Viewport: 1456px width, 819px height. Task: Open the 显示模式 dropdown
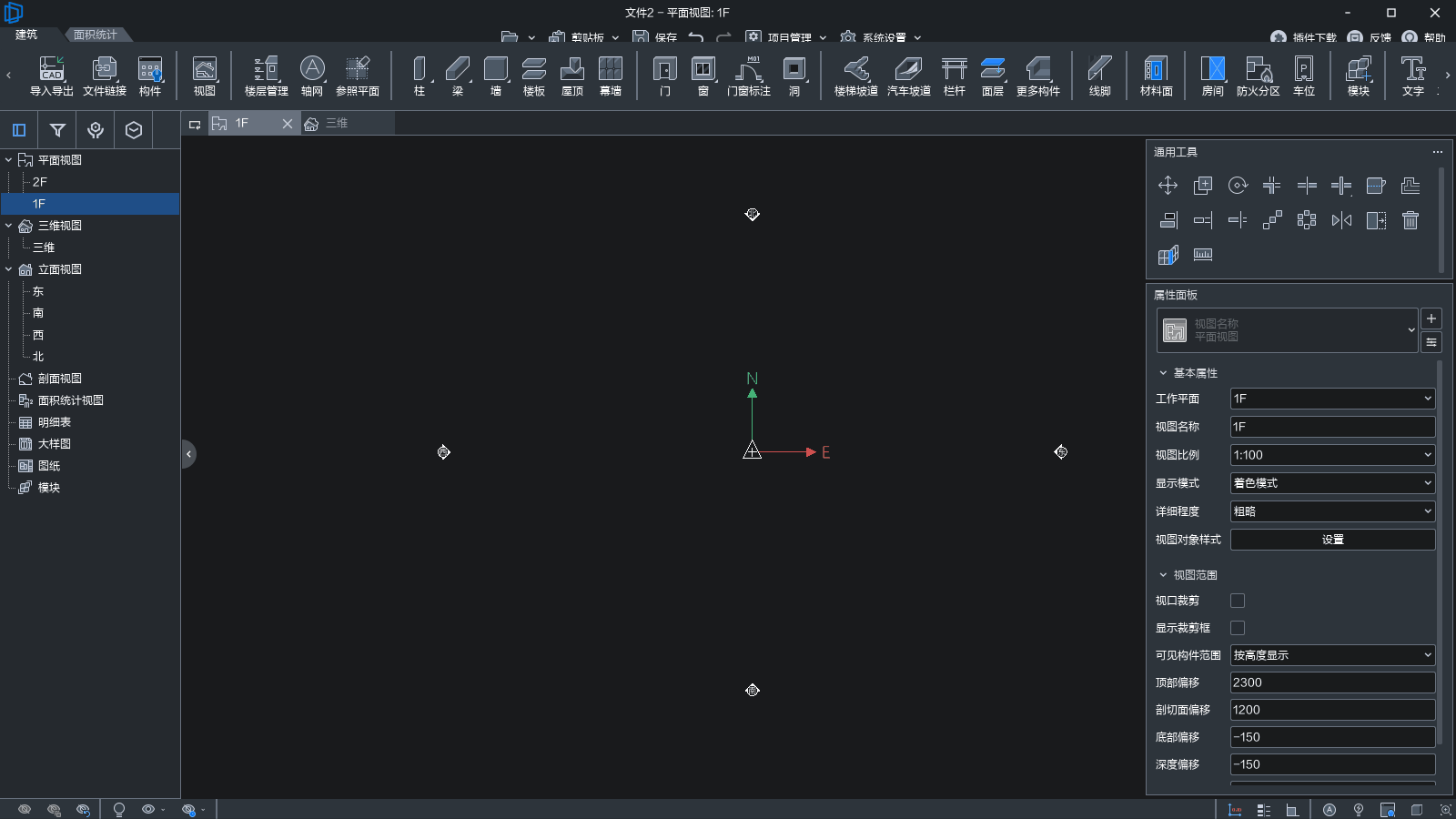click(1332, 483)
